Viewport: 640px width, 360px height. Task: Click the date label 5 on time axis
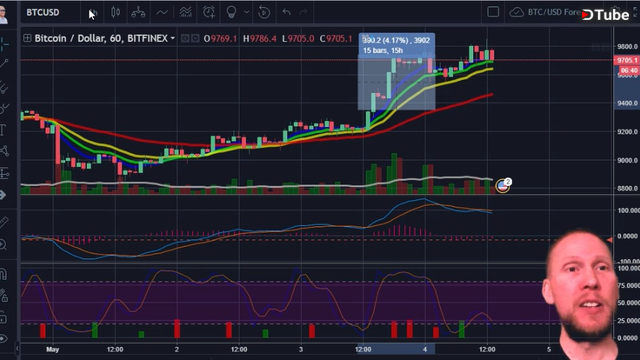click(549, 349)
